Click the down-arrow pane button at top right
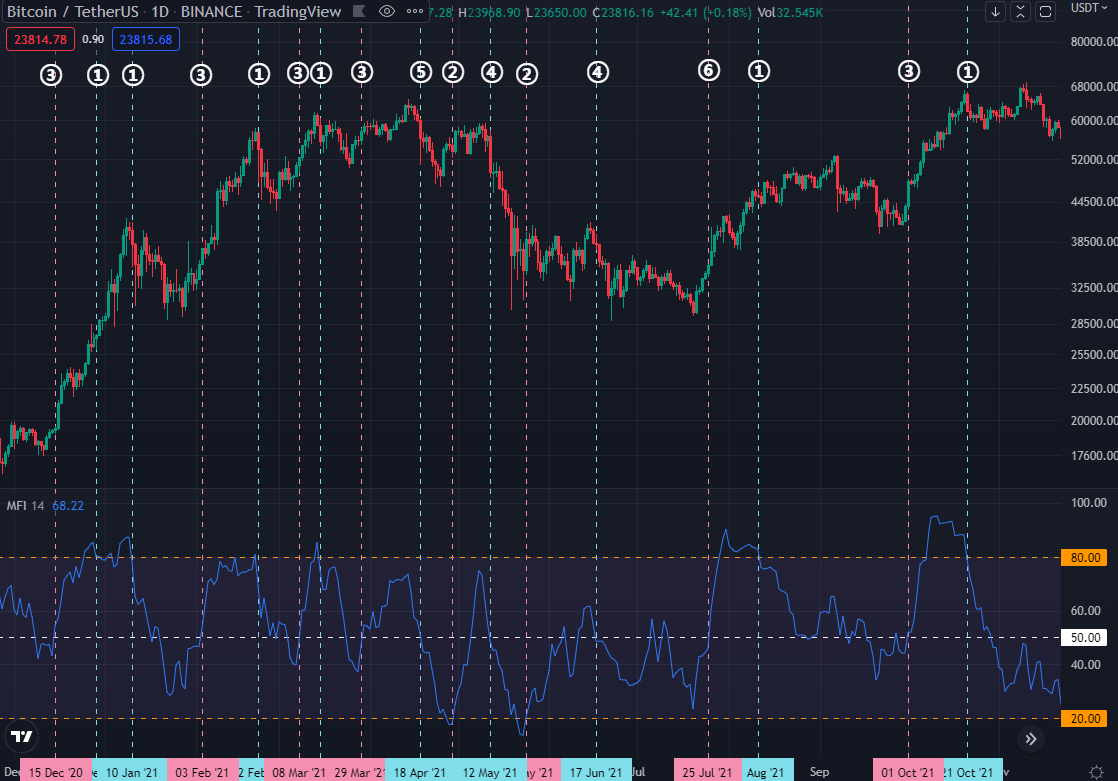This screenshot has height=781, width=1118. point(995,11)
